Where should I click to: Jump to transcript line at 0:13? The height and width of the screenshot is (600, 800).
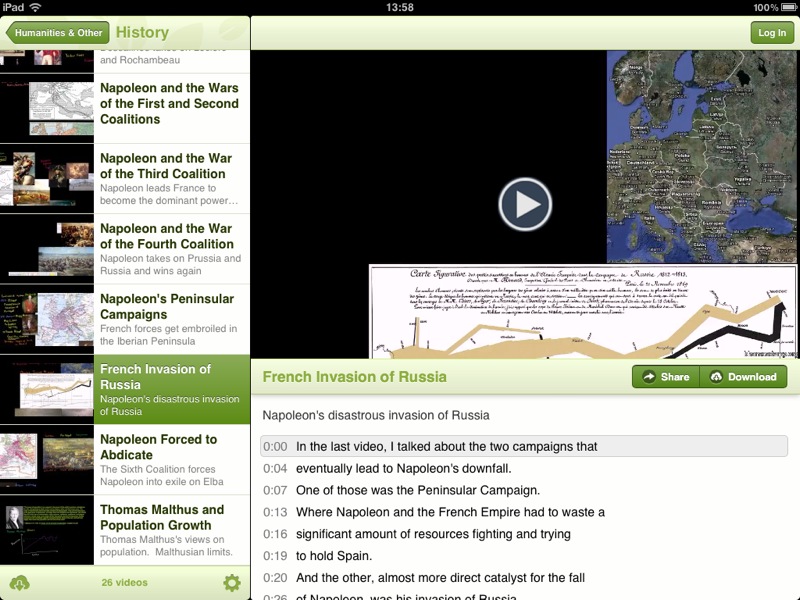coord(524,512)
